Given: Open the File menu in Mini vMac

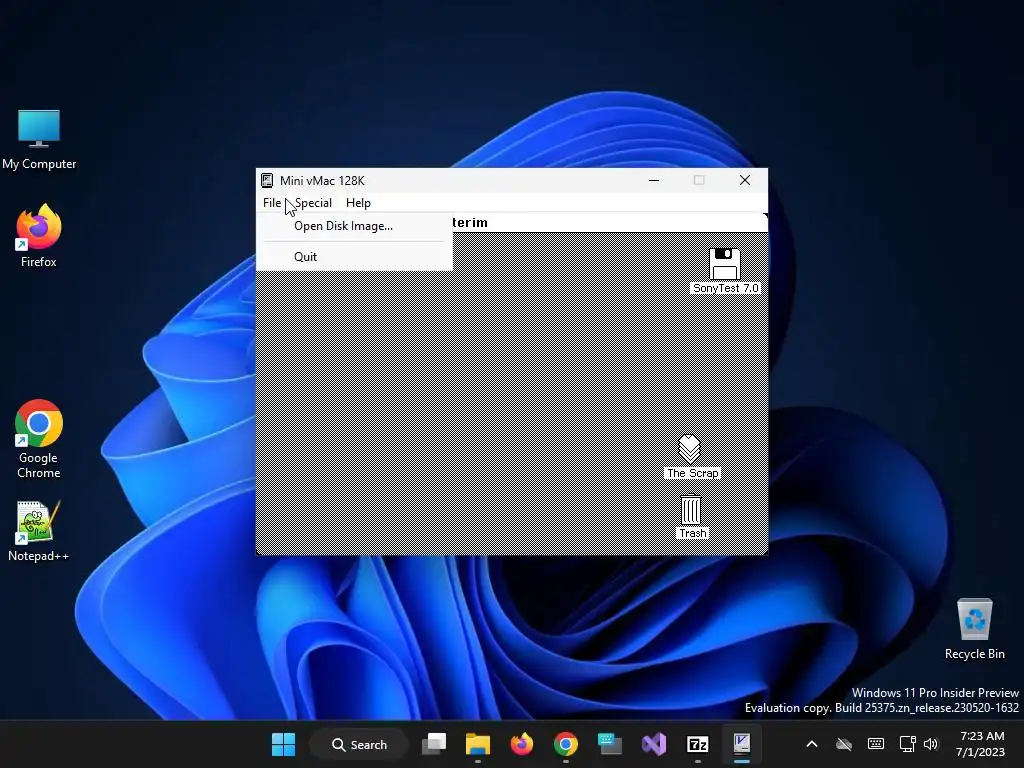Looking at the screenshot, I should (272, 203).
